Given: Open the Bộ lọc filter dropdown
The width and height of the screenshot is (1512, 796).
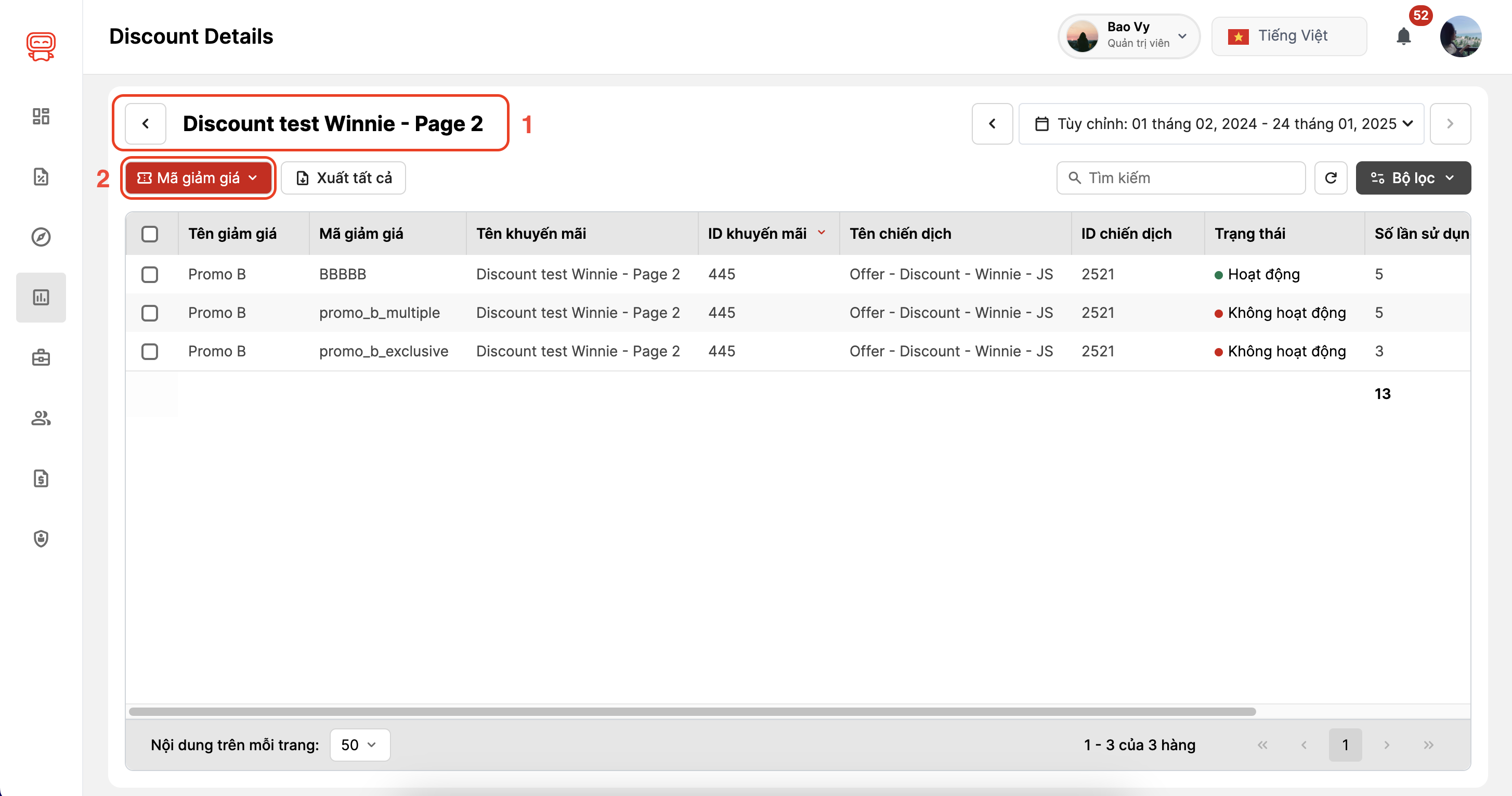Looking at the screenshot, I should coord(1412,177).
